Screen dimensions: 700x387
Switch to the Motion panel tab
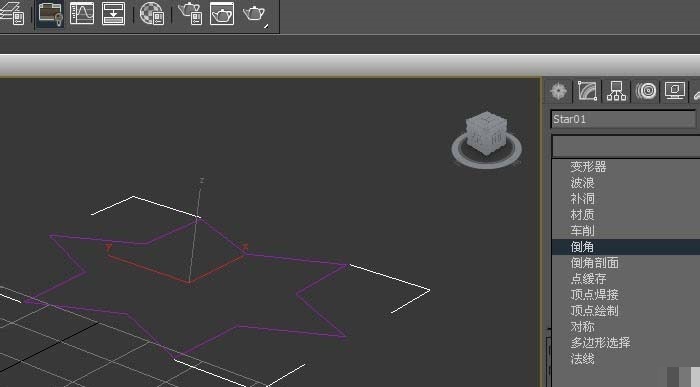[646, 91]
